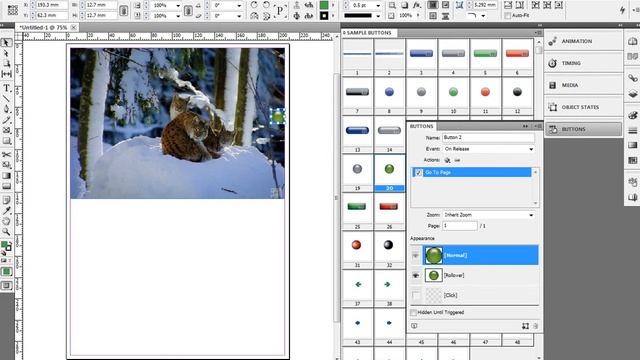Click the Buttons panel entry in dock
Screen dimensions: 640x360
click(x=584, y=129)
